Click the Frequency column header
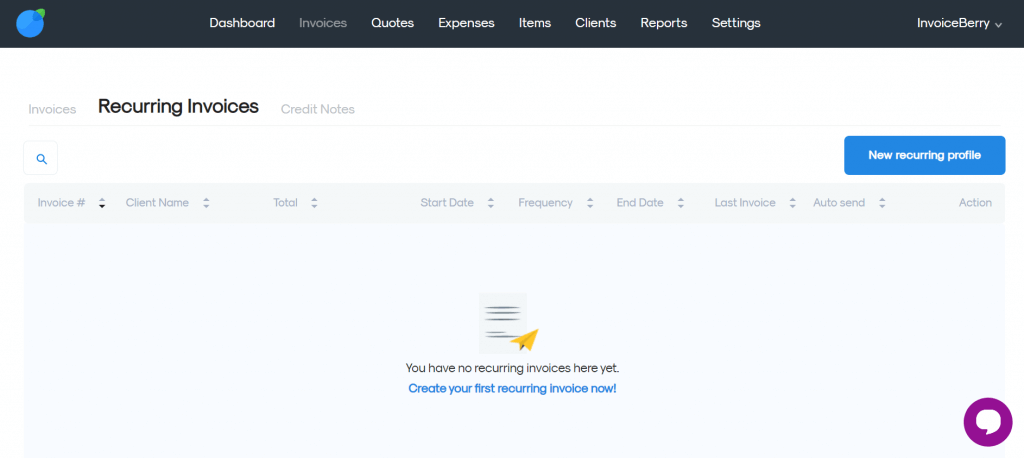1024x458 pixels. pyautogui.click(x=545, y=203)
